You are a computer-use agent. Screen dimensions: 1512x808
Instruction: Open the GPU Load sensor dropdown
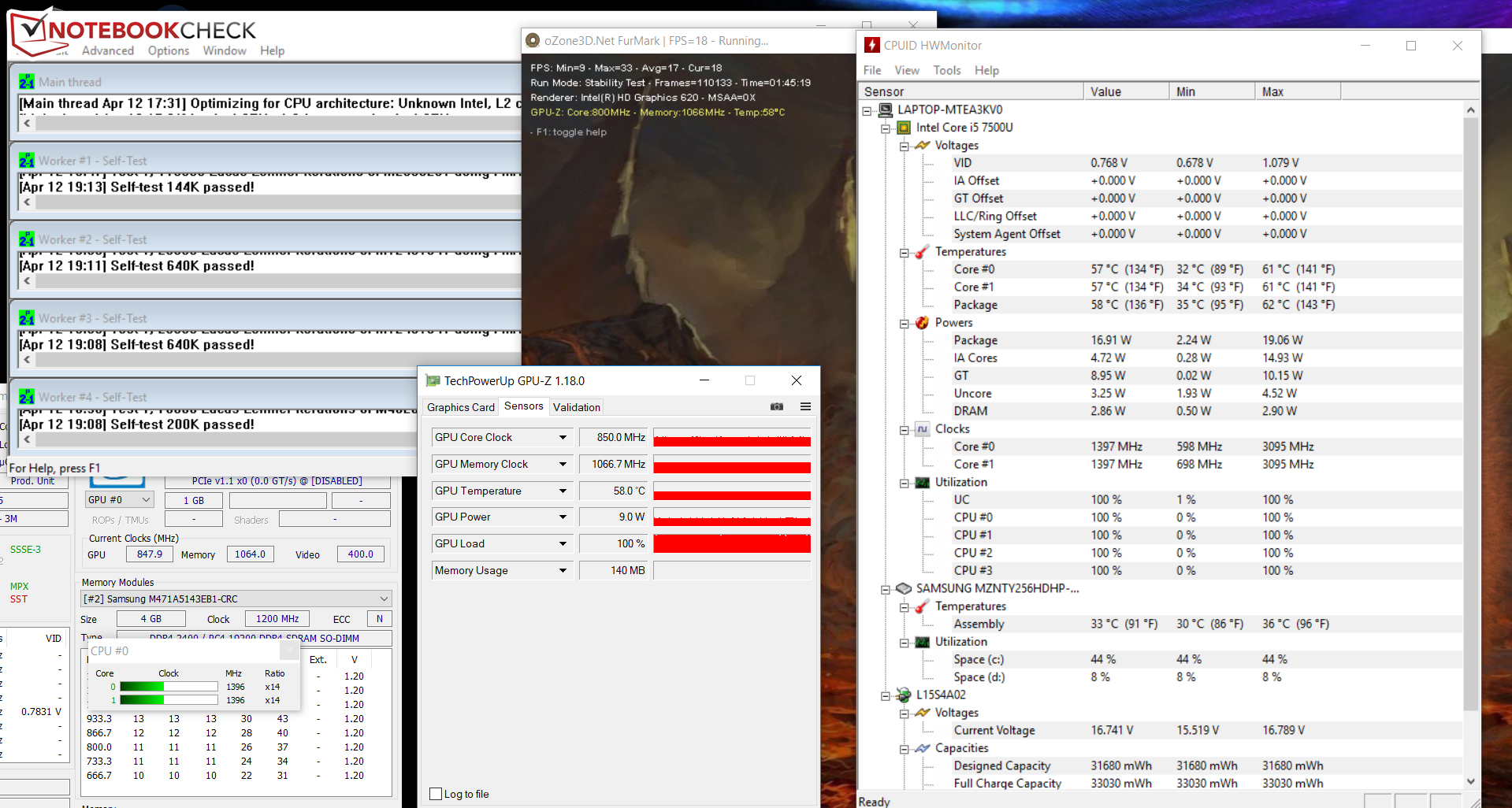pyautogui.click(x=563, y=544)
